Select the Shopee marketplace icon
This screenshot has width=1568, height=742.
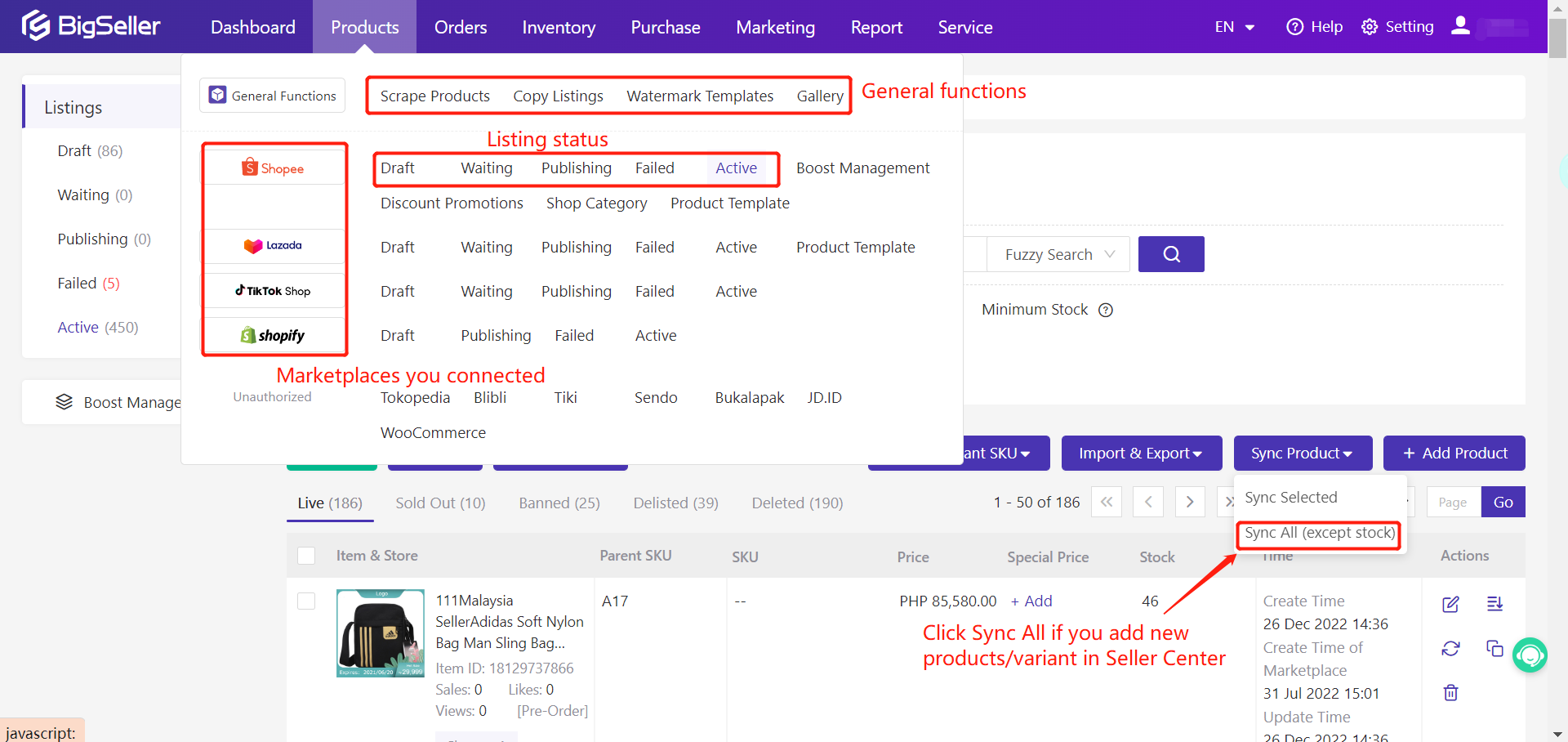click(x=274, y=167)
